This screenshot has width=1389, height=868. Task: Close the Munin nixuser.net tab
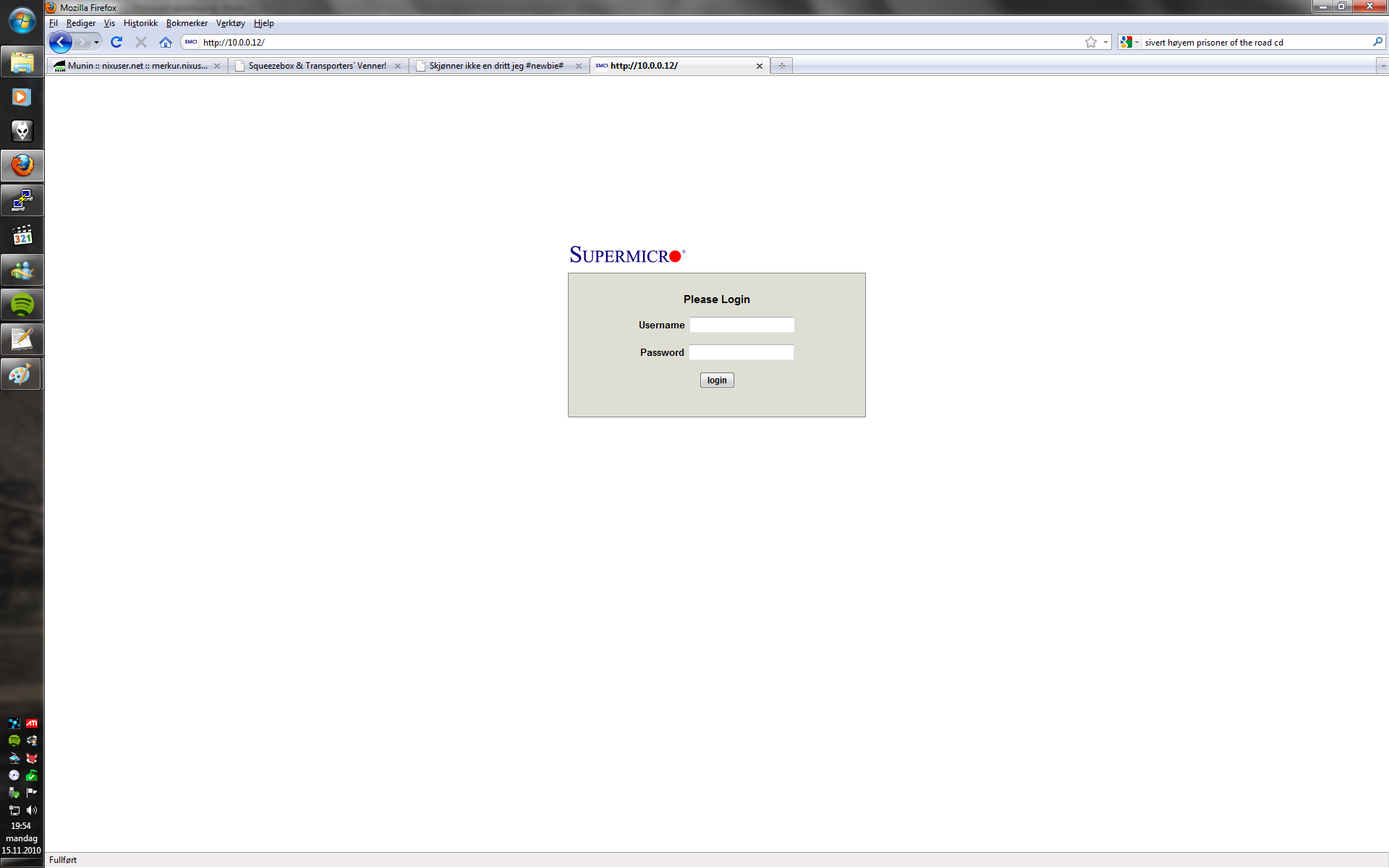tap(217, 66)
